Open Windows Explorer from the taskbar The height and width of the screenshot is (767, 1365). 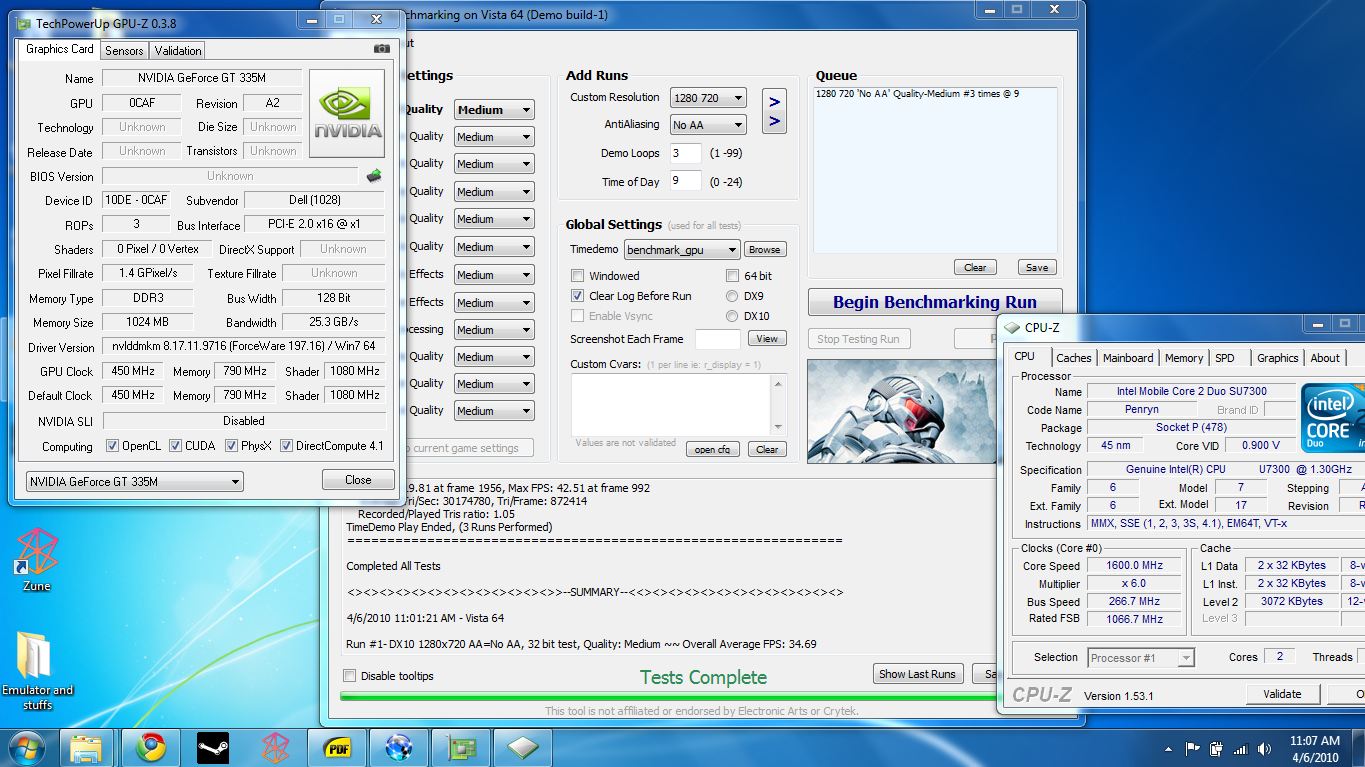[x=87, y=747]
